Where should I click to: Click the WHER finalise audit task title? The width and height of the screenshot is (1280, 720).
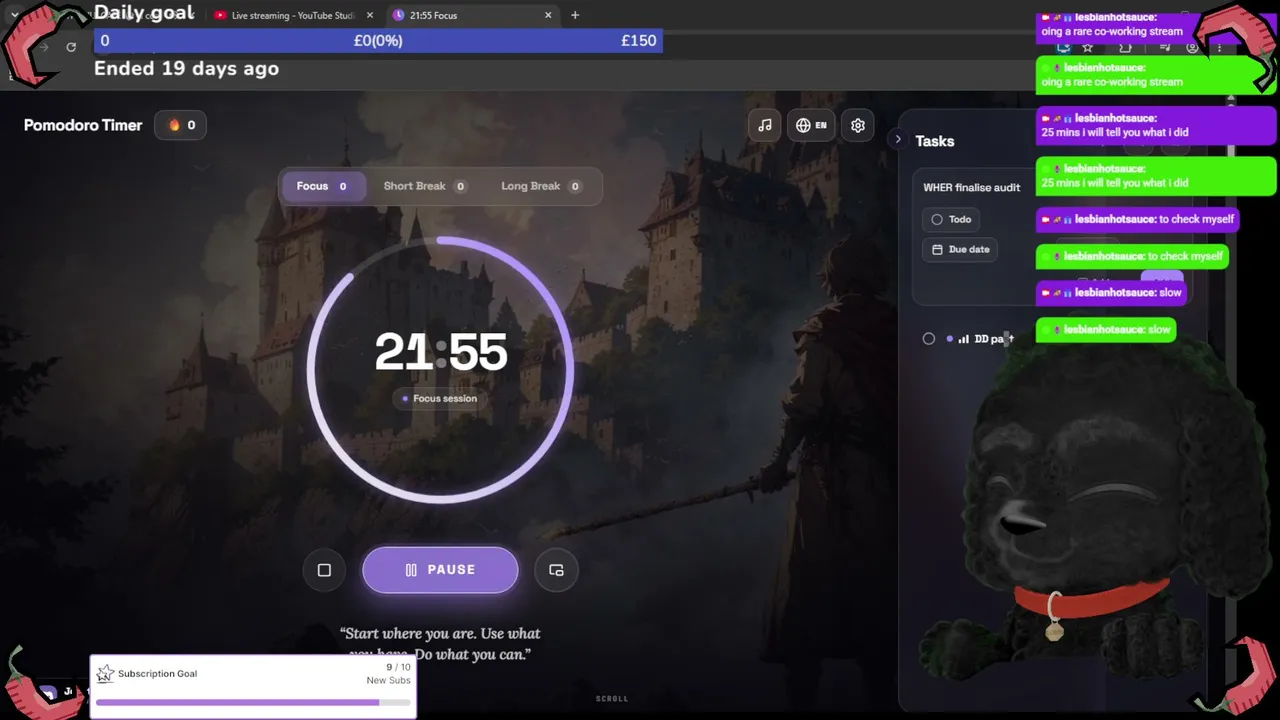tap(972, 187)
